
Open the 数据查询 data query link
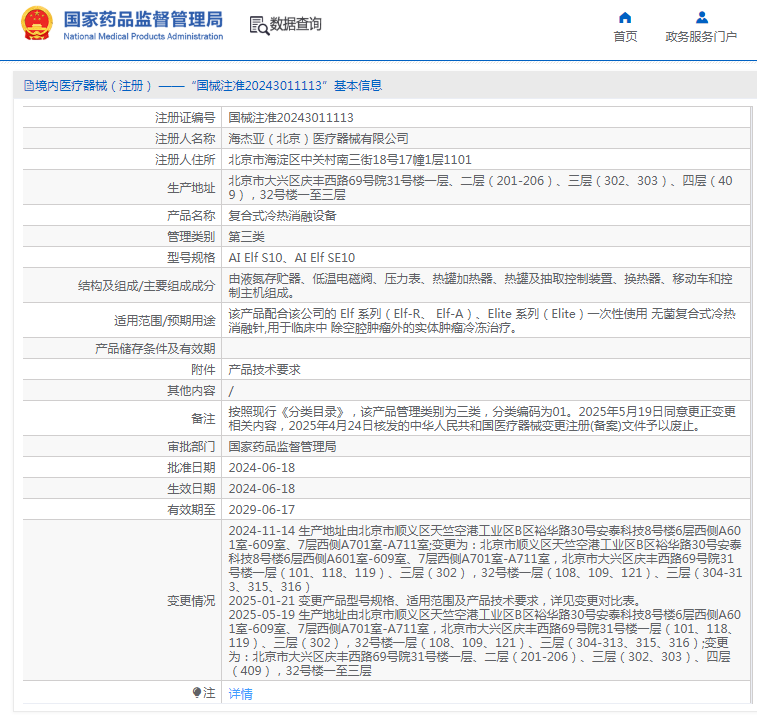pyautogui.click(x=295, y=24)
